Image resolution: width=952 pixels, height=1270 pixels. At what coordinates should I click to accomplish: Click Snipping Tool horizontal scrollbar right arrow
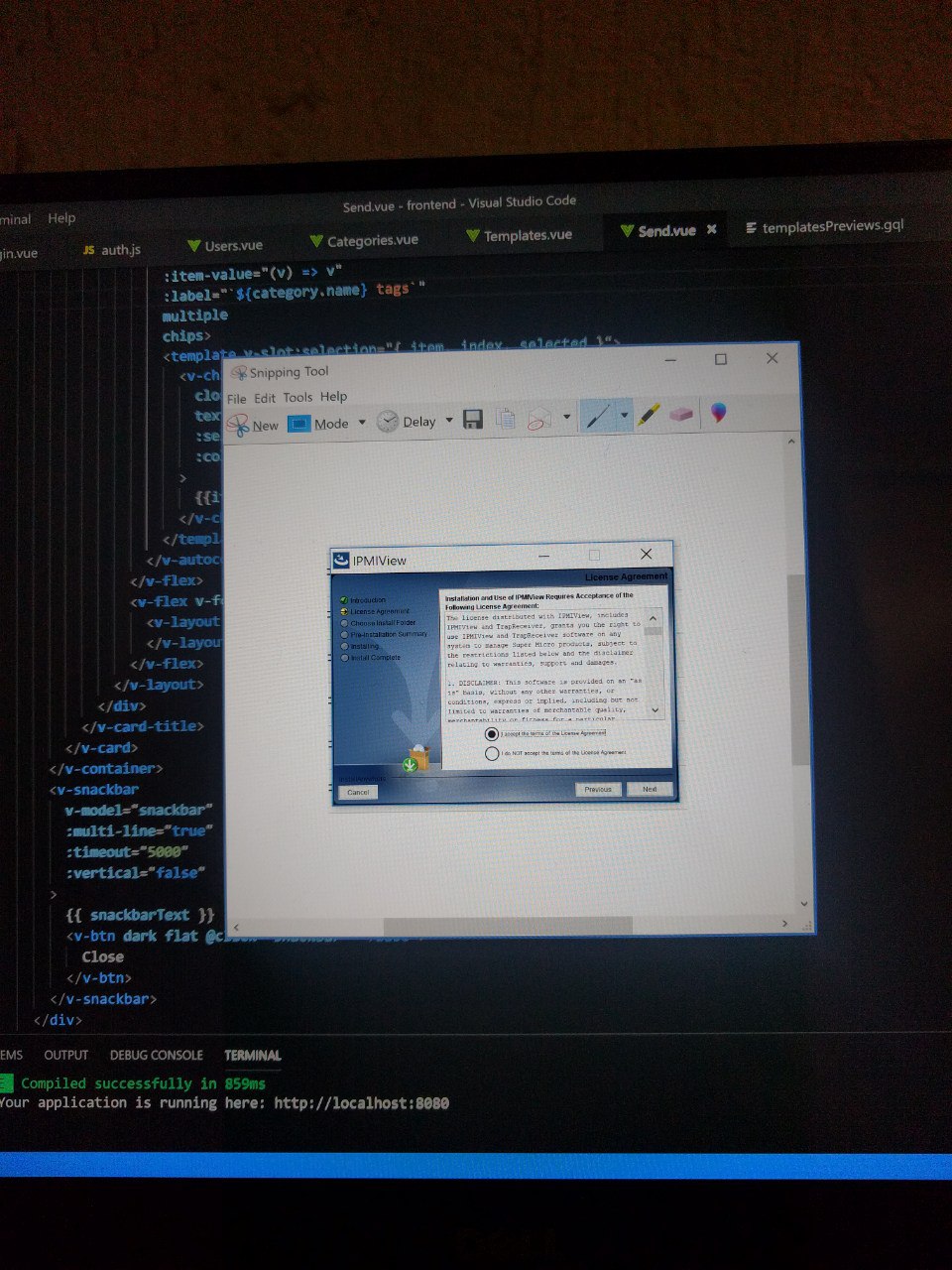(784, 924)
